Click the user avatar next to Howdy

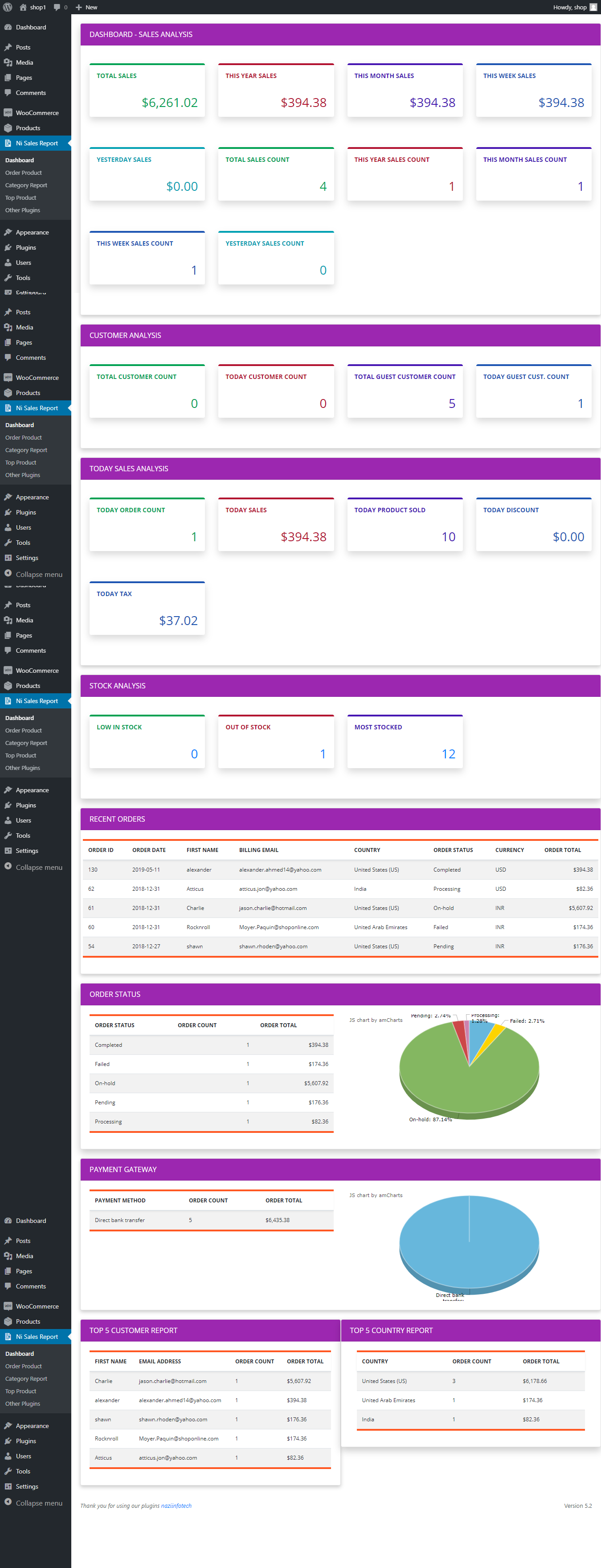(x=593, y=7)
